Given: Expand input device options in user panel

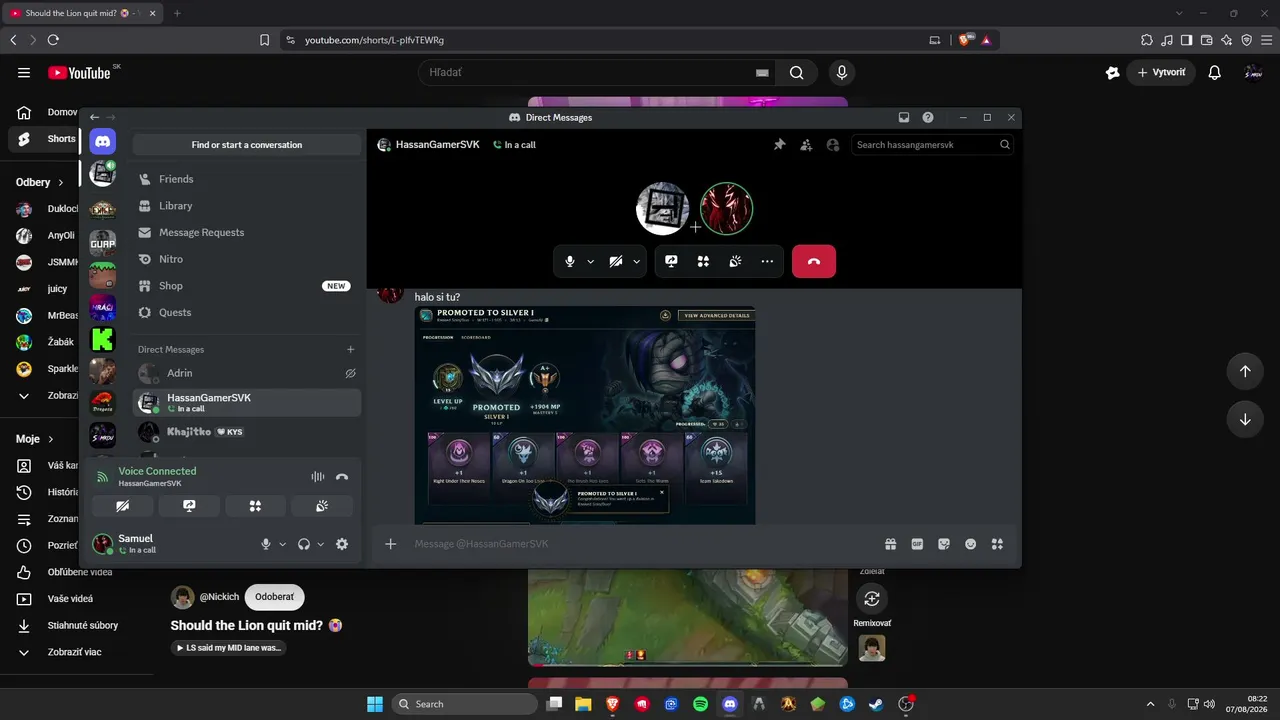Looking at the screenshot, I should click(x=283, y=544).
